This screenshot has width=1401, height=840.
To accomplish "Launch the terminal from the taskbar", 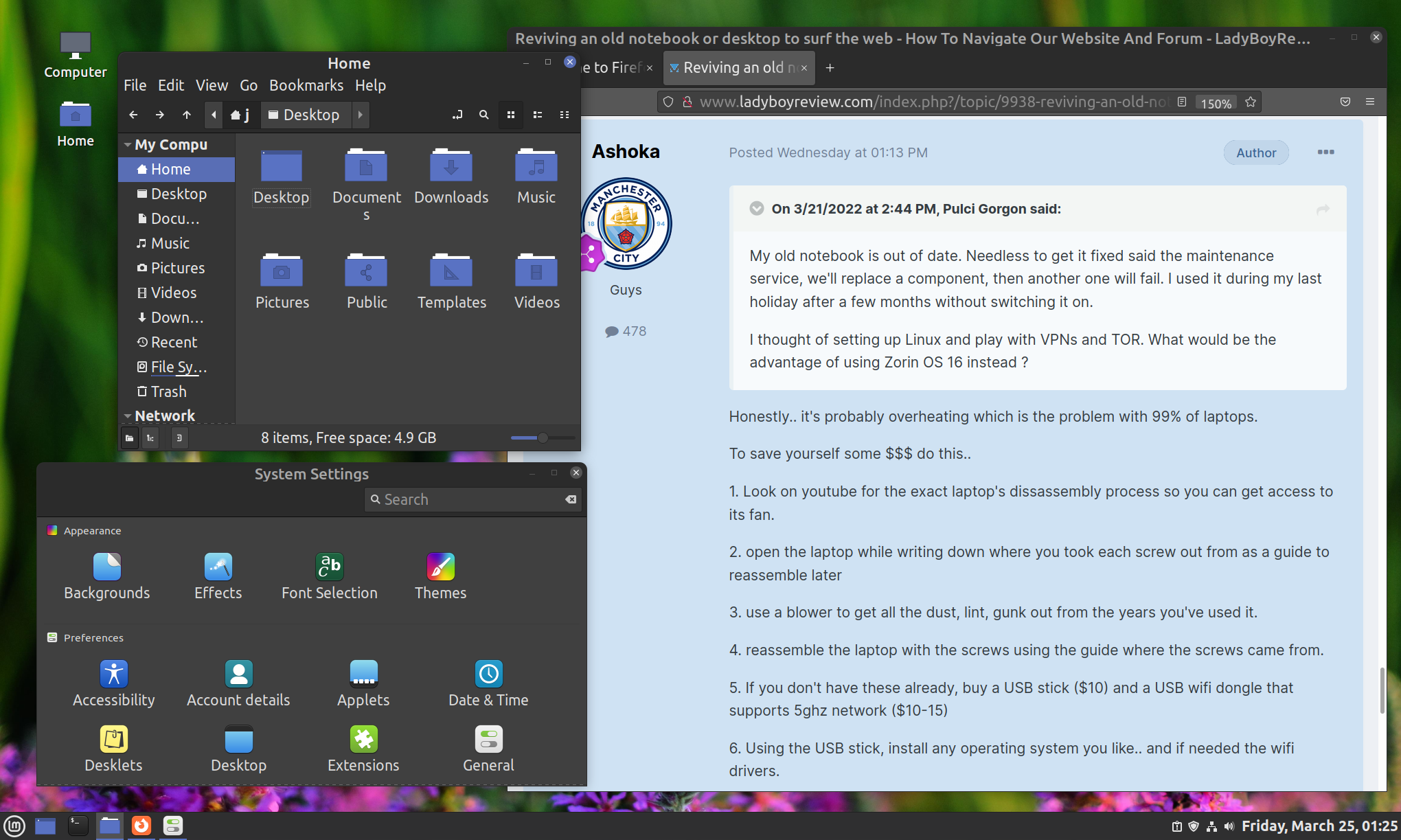I will 78,826.
